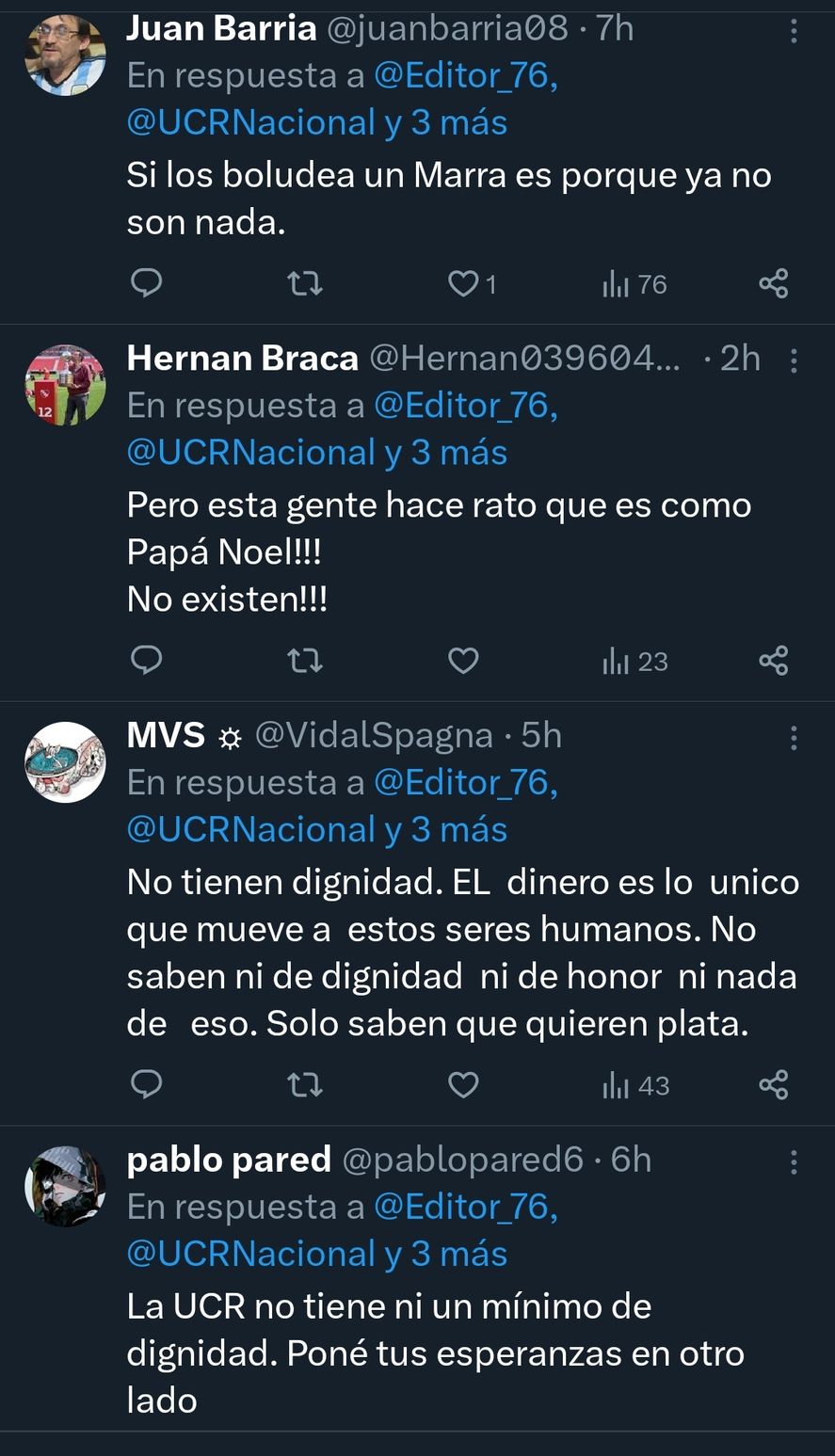Like Juan Barria's tweet
835x1456 pixels.
pos(463,283)
